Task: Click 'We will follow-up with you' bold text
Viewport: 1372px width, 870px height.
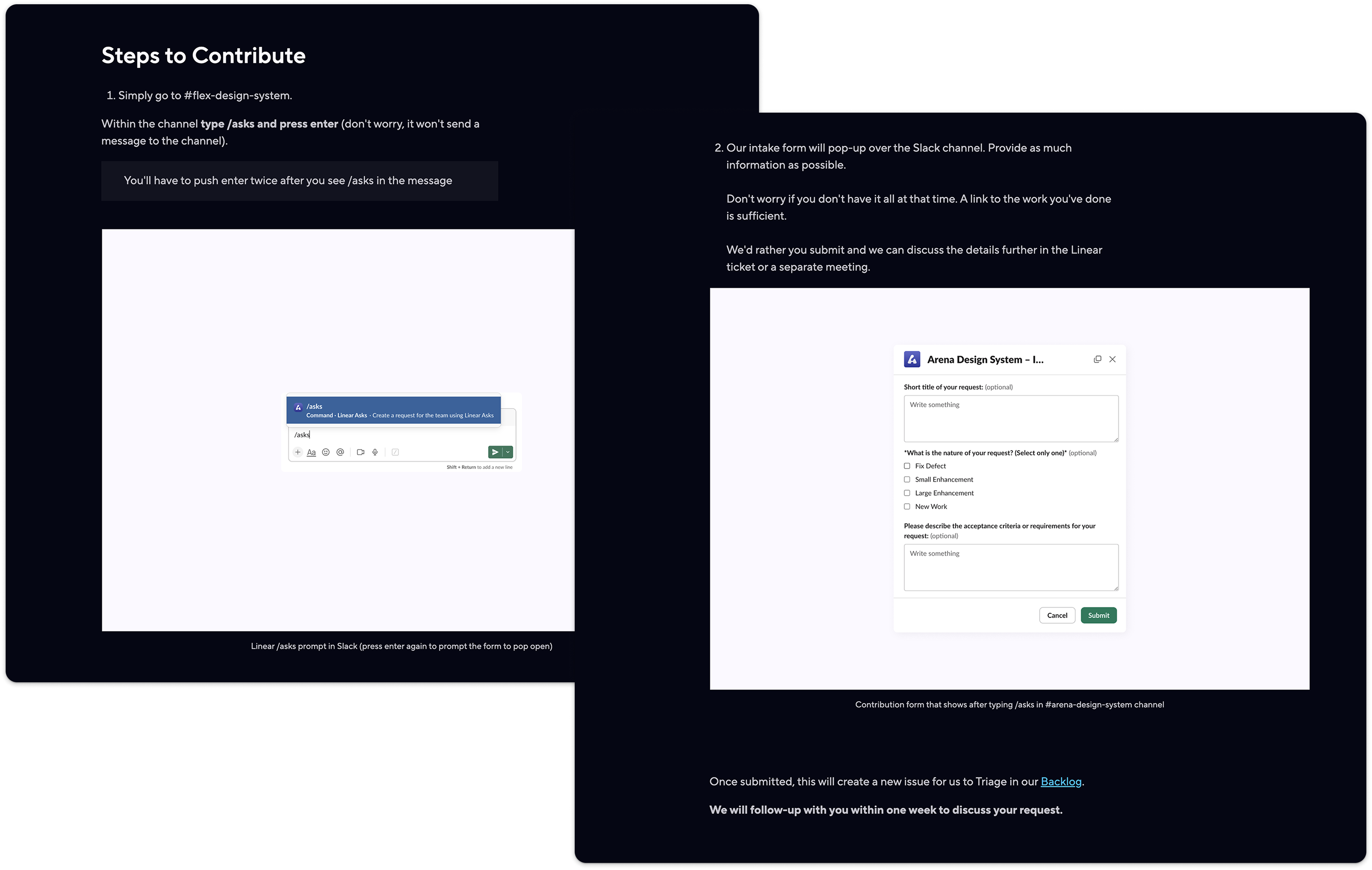Action: point(886,811)
